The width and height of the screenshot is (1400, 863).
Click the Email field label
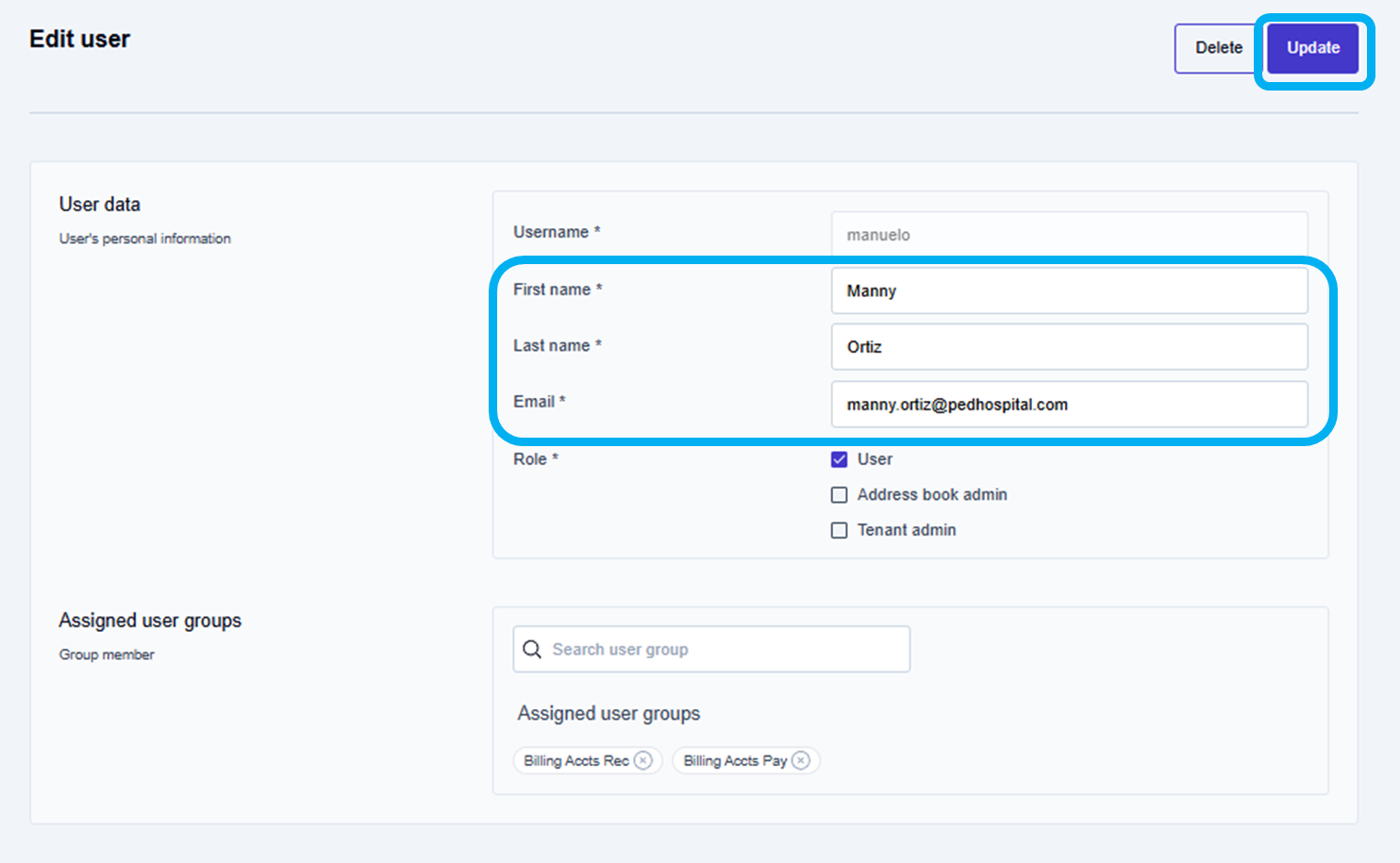pos(534,402)
